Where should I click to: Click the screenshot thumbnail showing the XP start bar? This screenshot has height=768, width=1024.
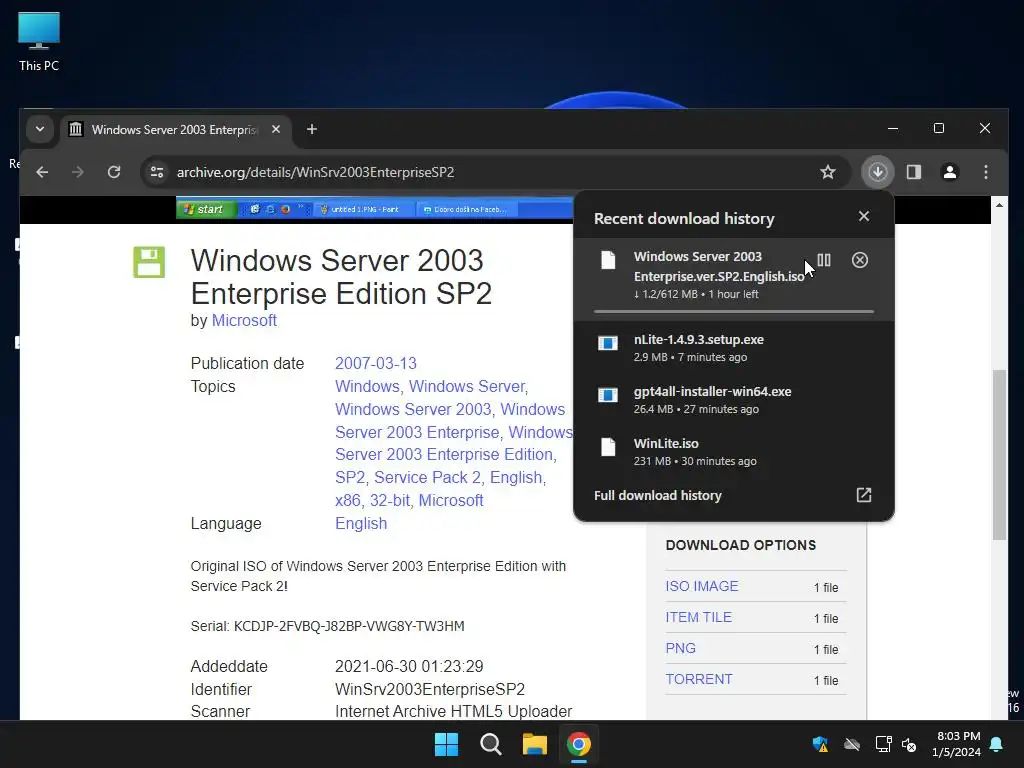point(374,208)
